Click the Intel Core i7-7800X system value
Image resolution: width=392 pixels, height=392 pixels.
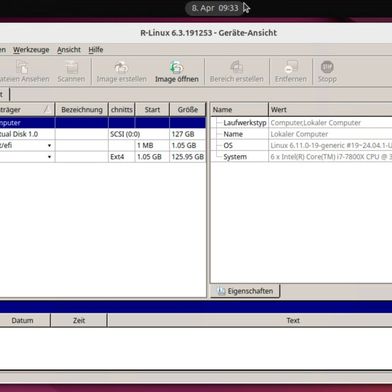(x=331, y=157)
